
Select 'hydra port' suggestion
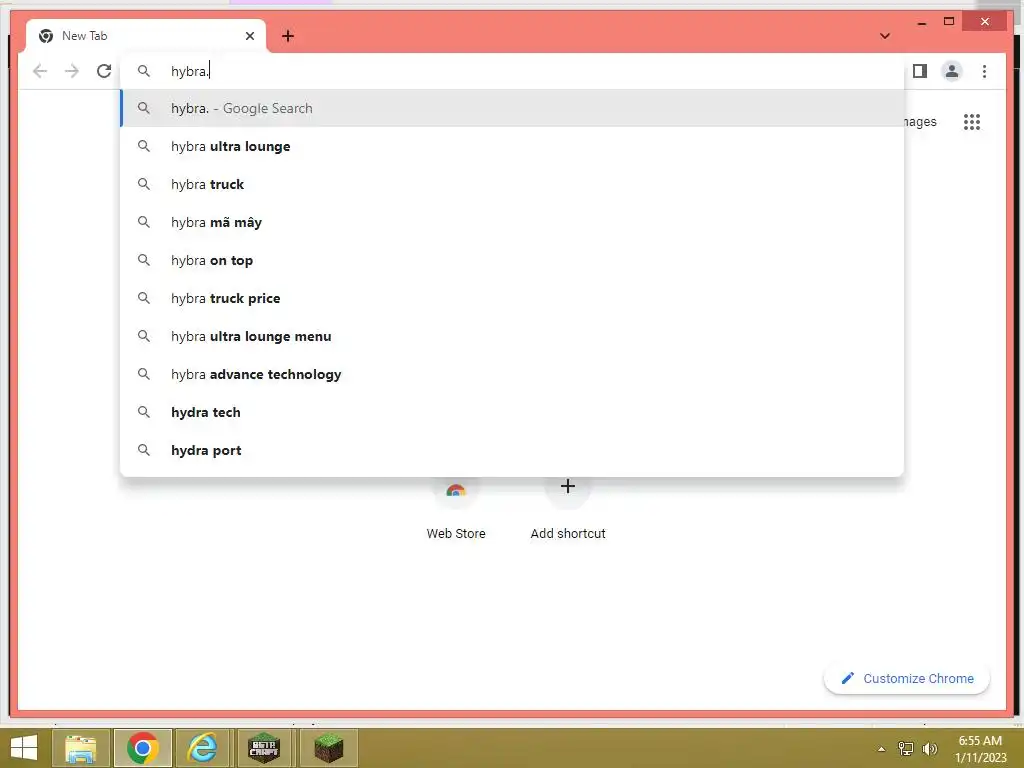click(x=513, y=450)
